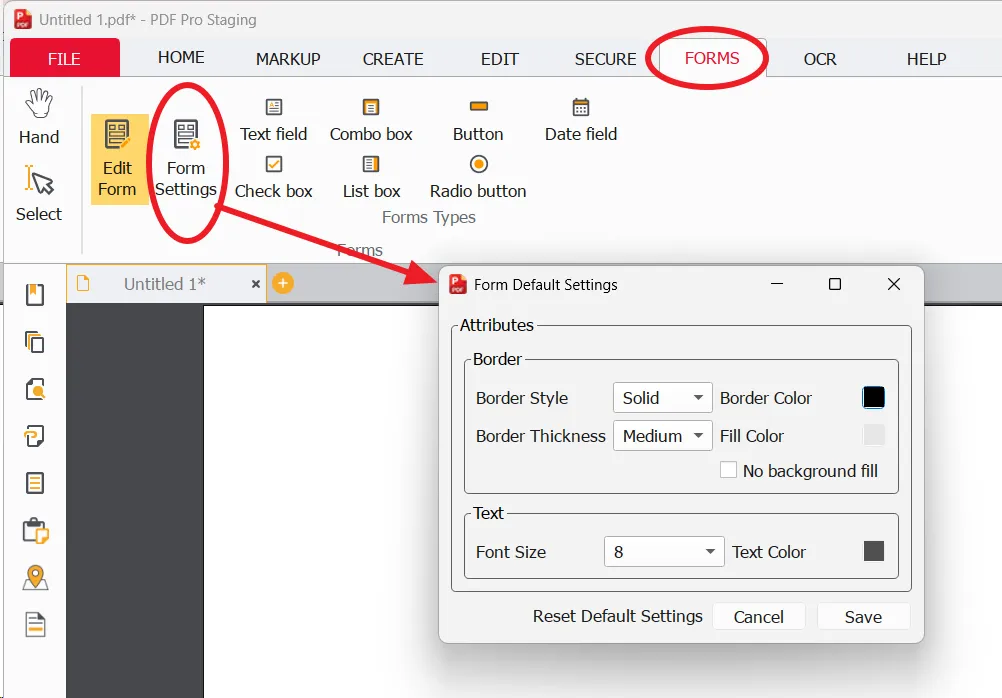Pick the Fill Color swatch
The image size is (1002, 698).
[x=874, y=435]
